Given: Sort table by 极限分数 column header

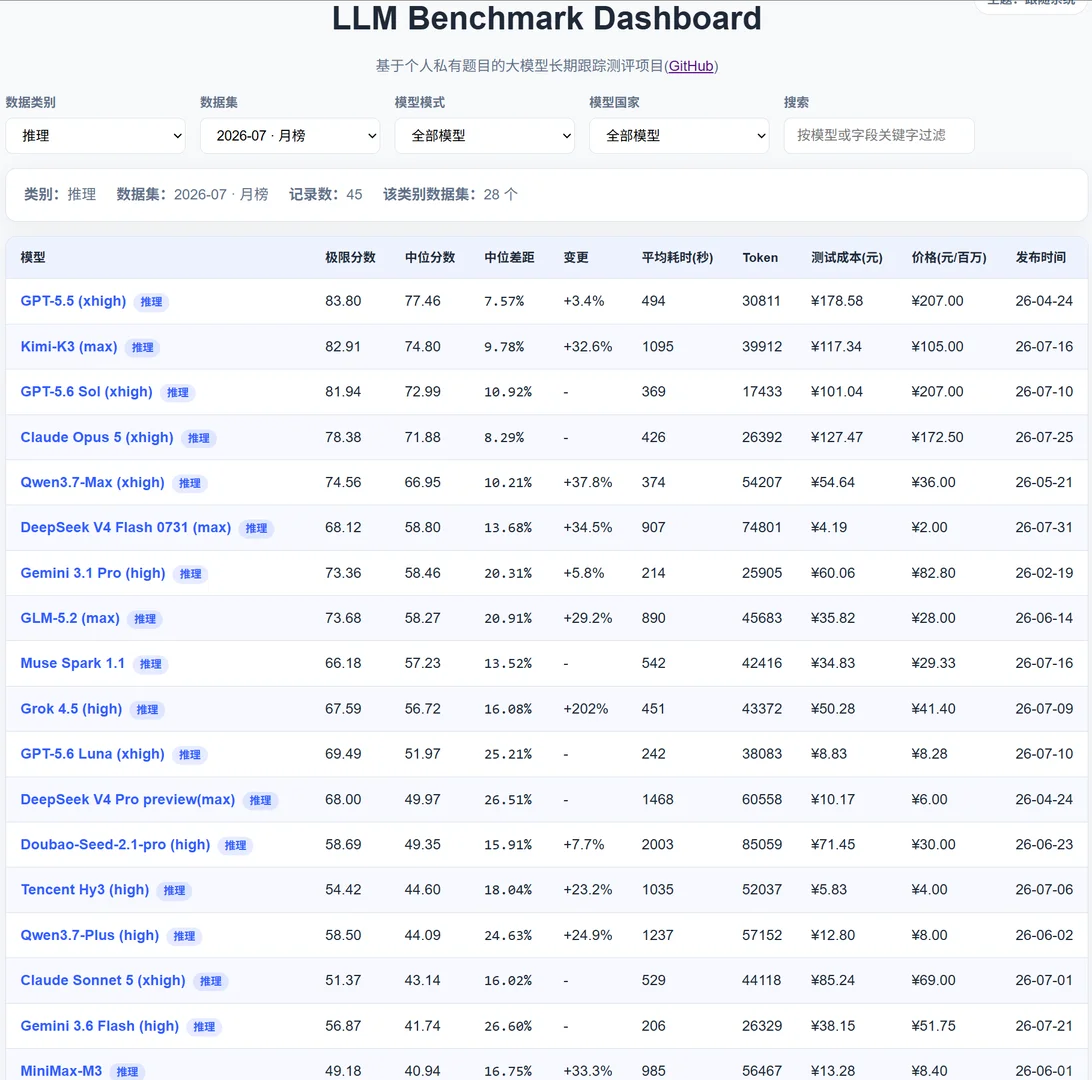Looking at the screenshot, I should point(350,258).
